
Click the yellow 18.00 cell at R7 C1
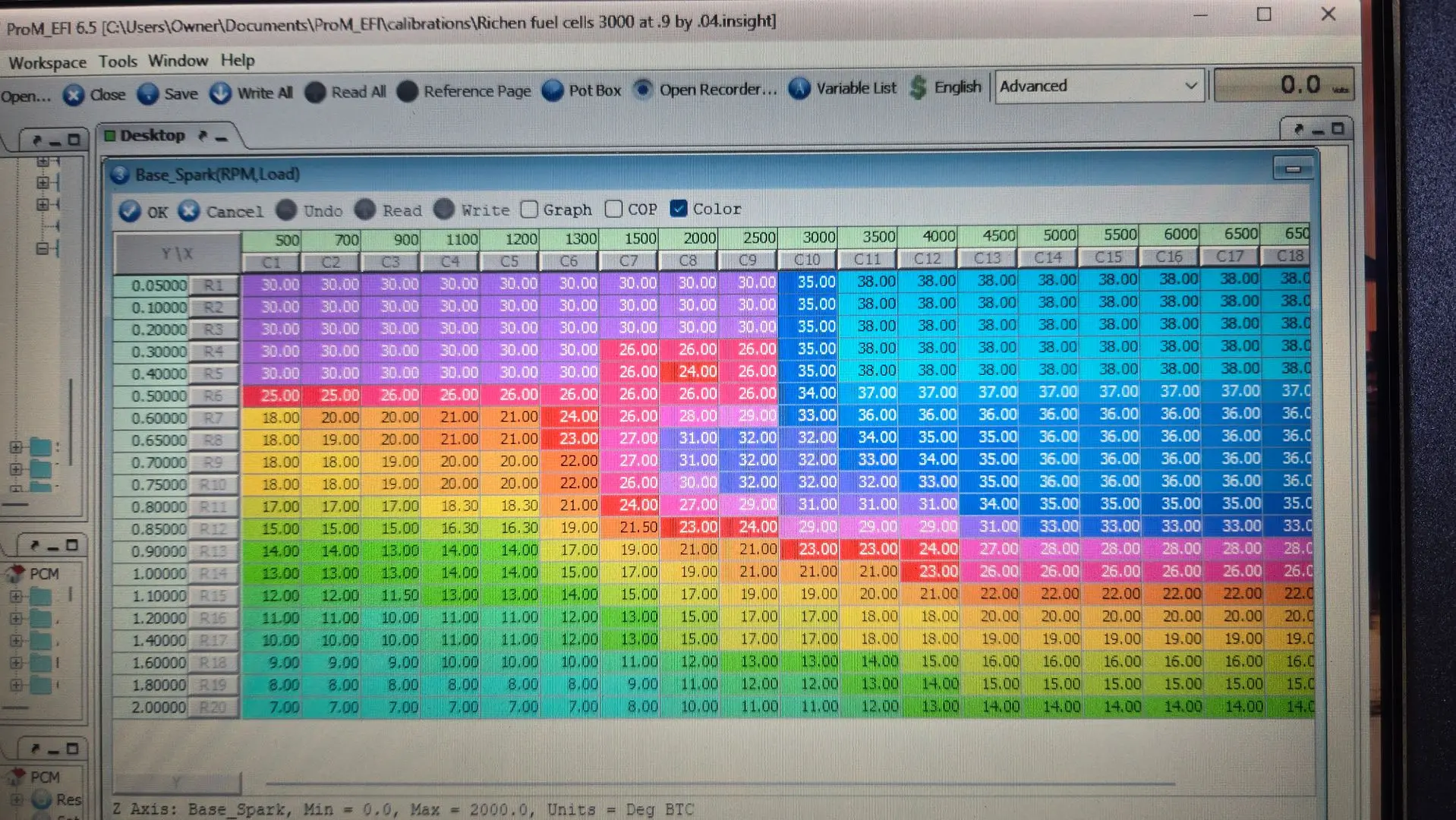[x=273, y=418]
